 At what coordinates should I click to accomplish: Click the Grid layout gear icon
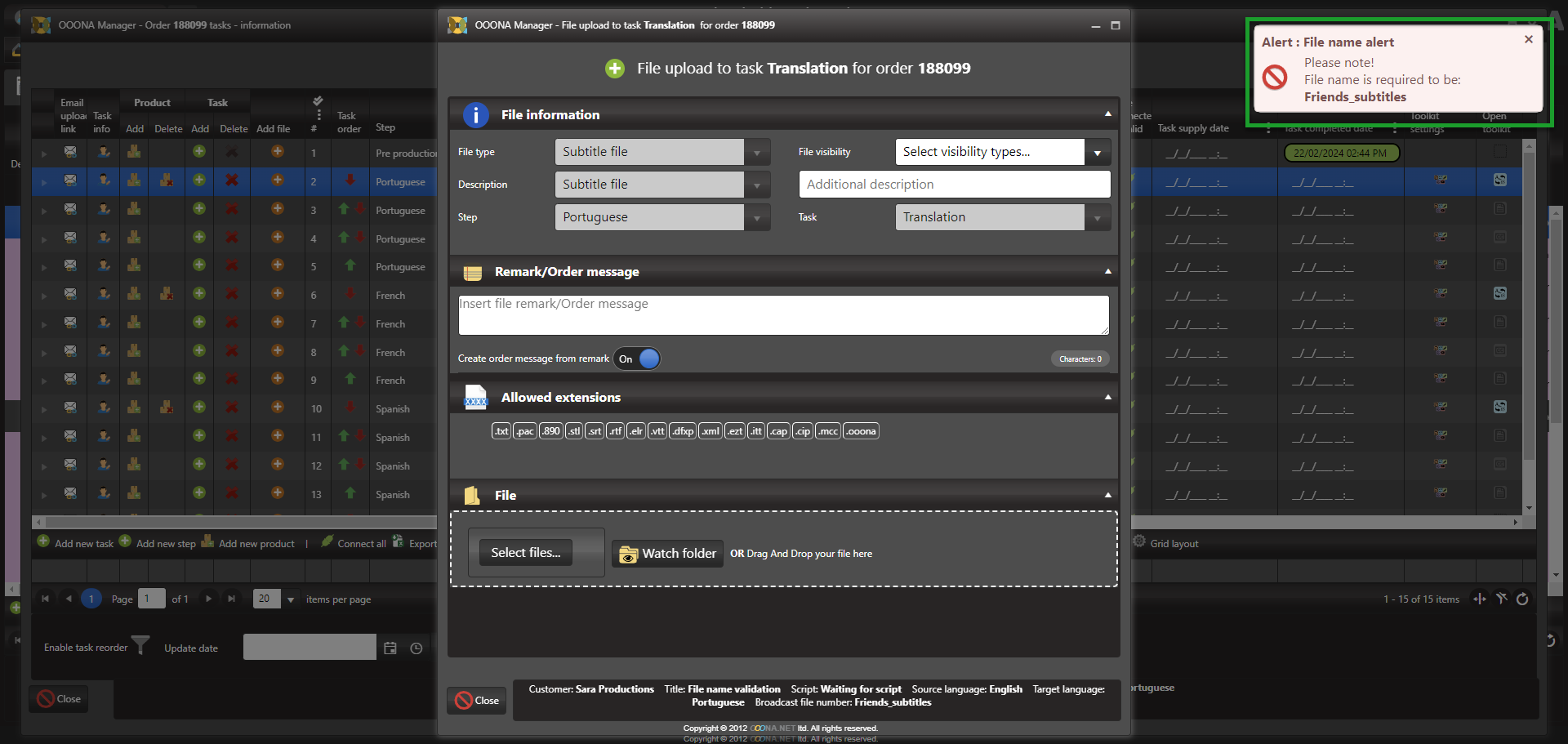pyautogui.click(x=1139, y=541)
